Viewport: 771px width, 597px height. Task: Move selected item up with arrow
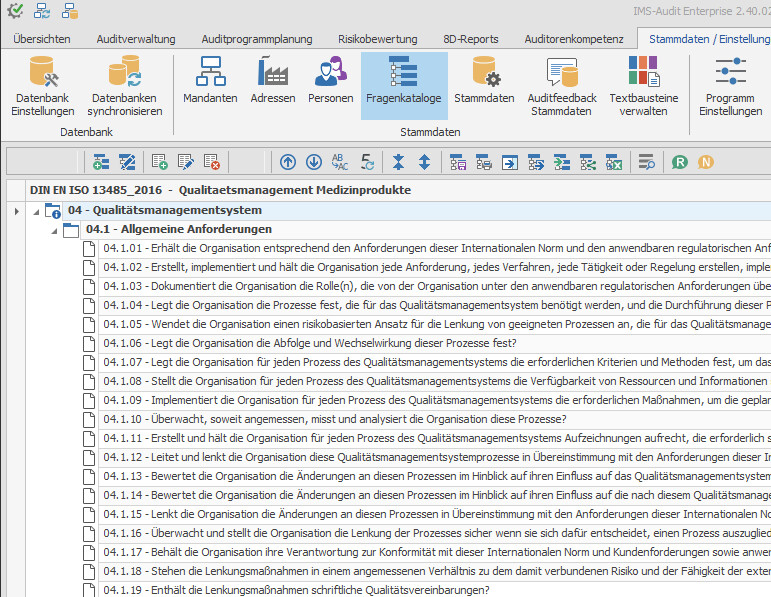[x=288, y=162]
